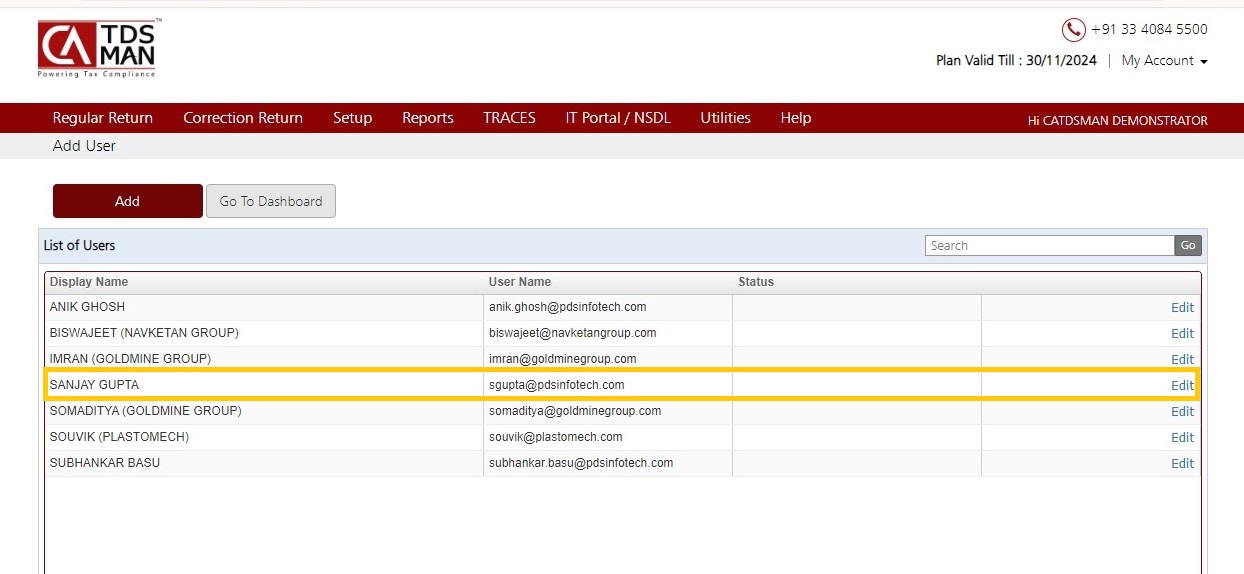Open the My Account dropdown
The image size is (1244, 574).
point(1164,61)
